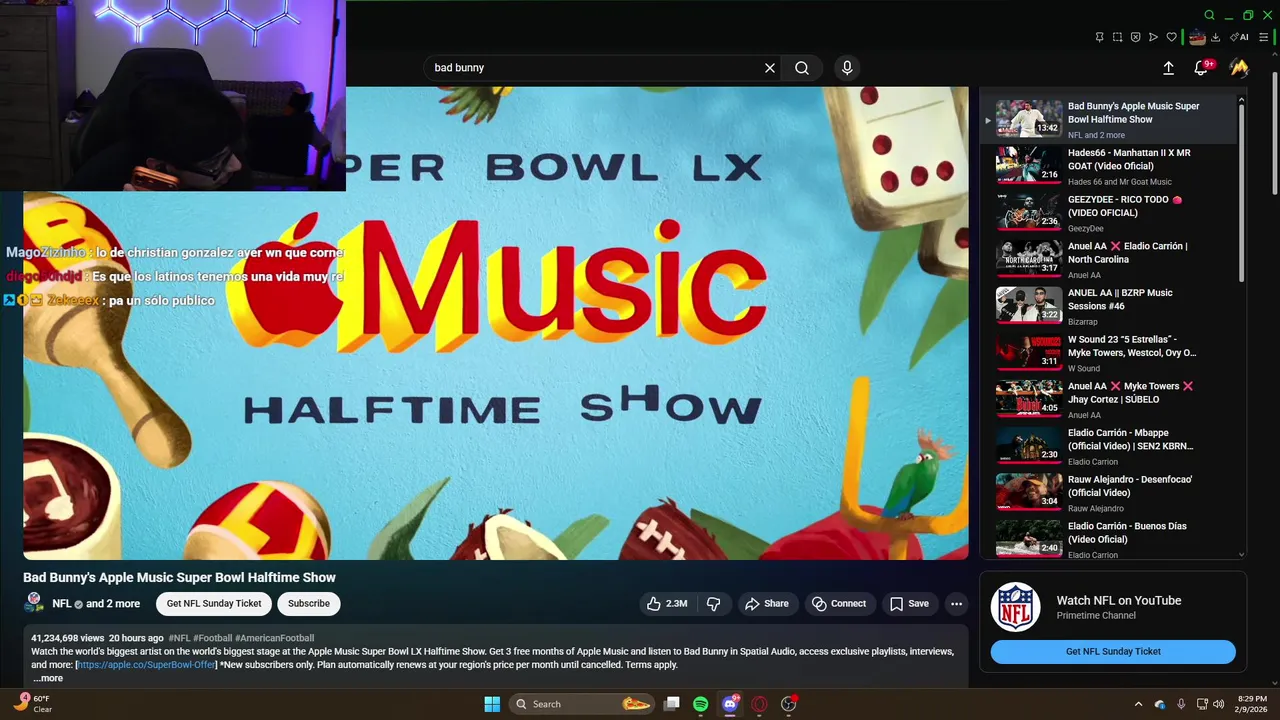This screenshot has height=720, width=1280.
Task: Show hidden system tray icons chevron
Action: [x=1138, y=704]
